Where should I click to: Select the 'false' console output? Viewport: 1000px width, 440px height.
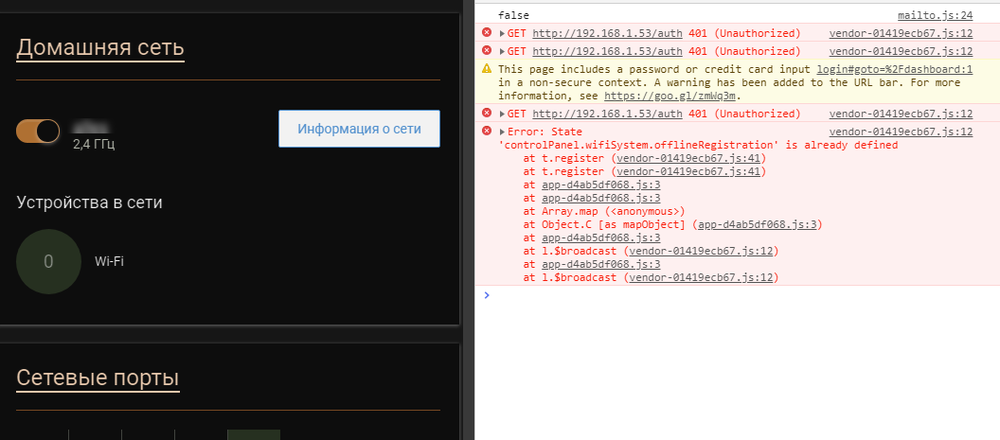[x=513, y=15]
